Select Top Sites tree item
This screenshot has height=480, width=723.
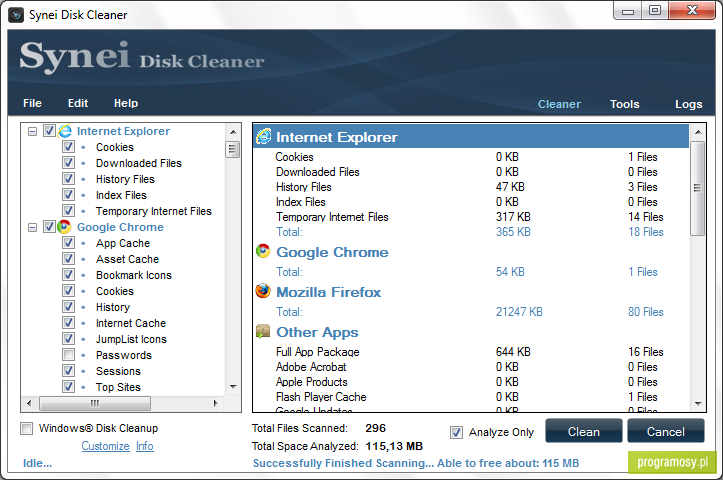119,387
